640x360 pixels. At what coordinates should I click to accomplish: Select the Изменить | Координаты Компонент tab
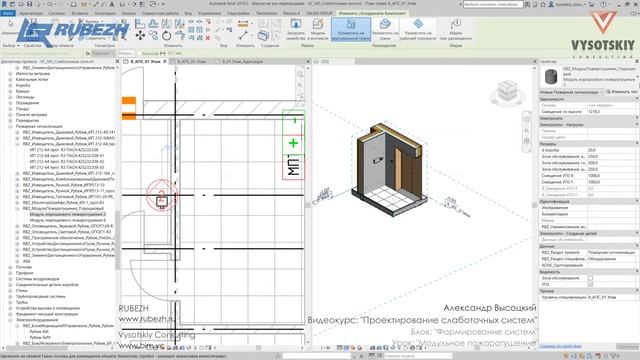click(x=372, y=13)
